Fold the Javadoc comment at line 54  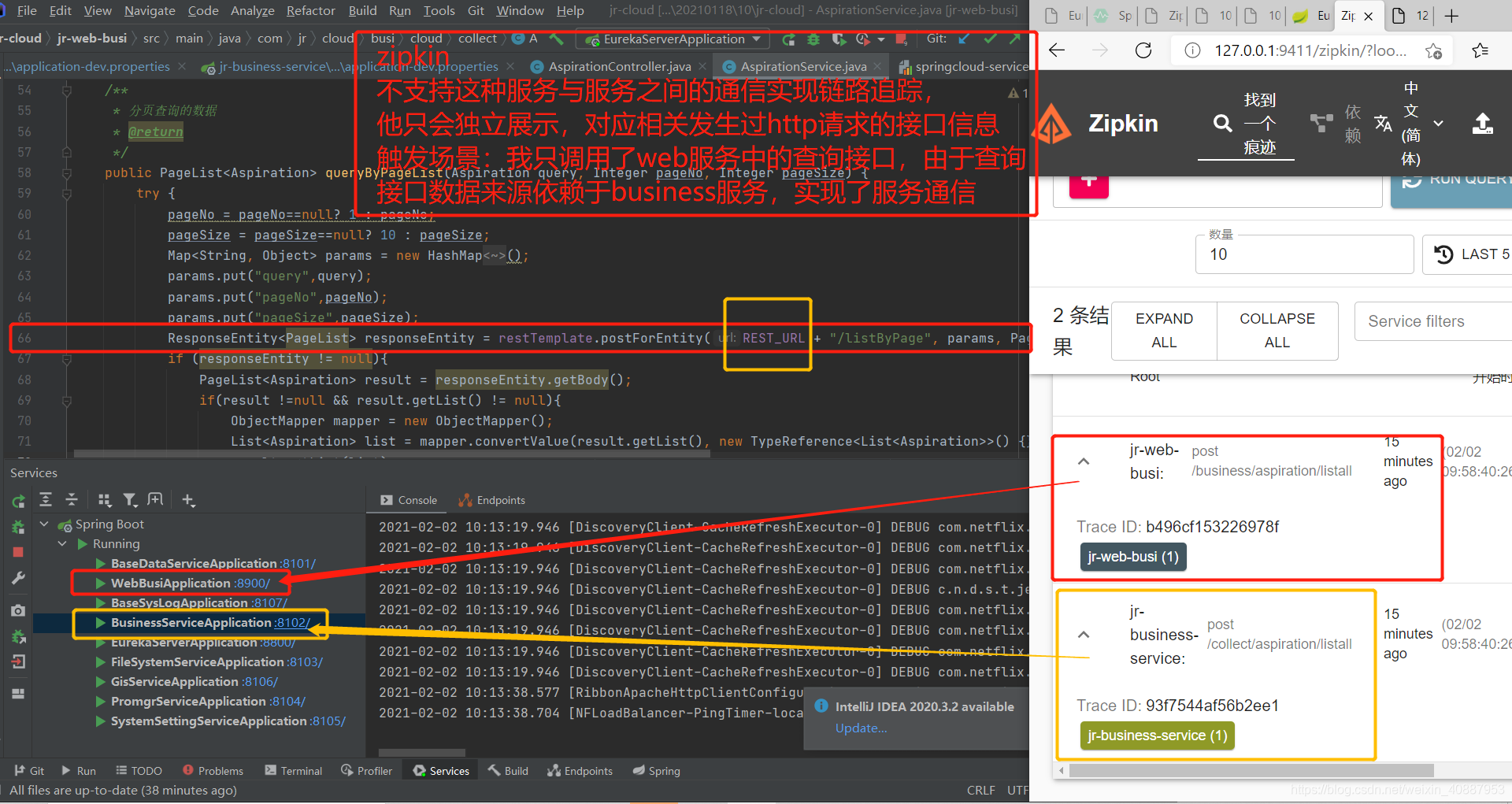(67, 91)
